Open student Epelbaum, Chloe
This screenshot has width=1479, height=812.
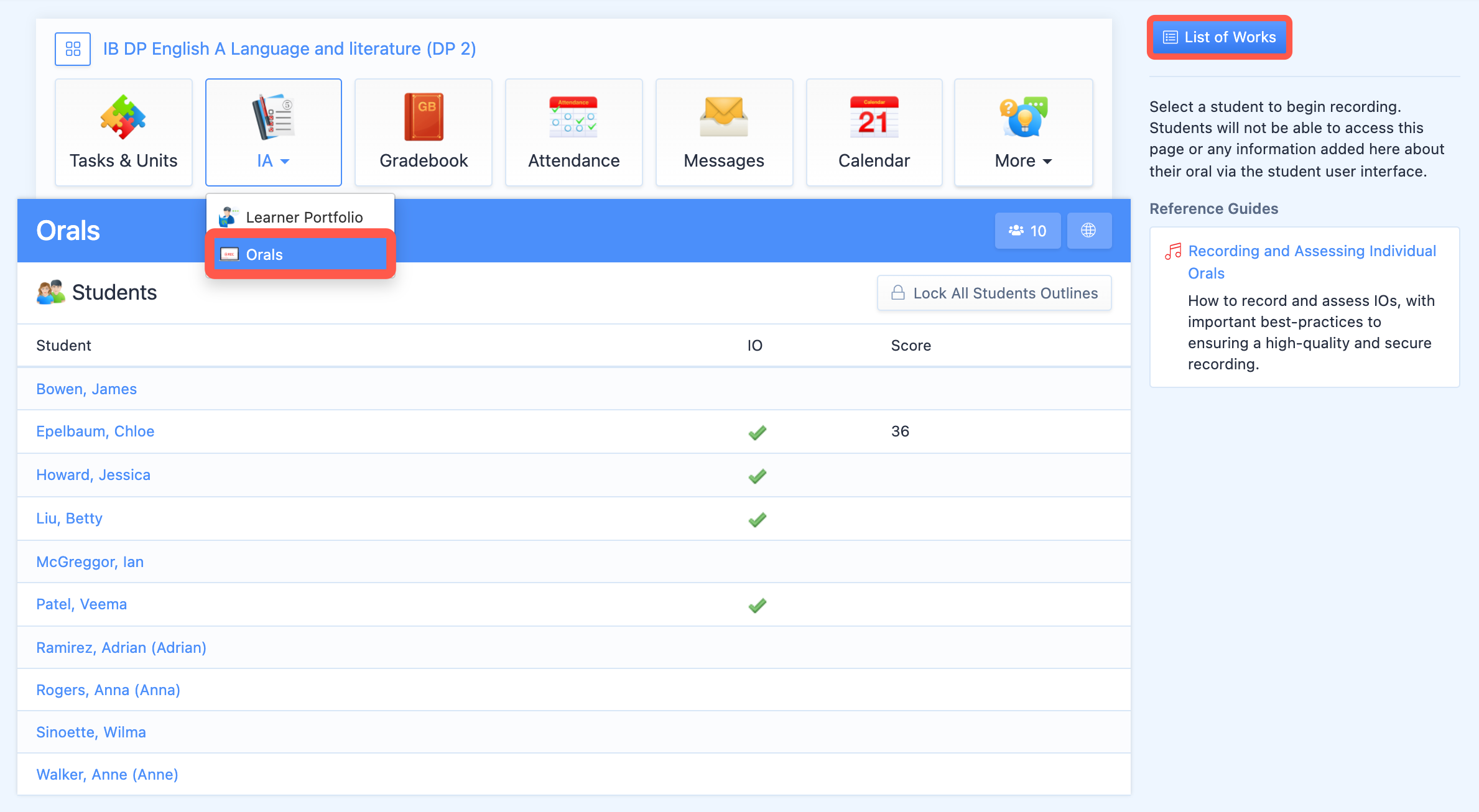pyautogui.click(x=95, y=431)
